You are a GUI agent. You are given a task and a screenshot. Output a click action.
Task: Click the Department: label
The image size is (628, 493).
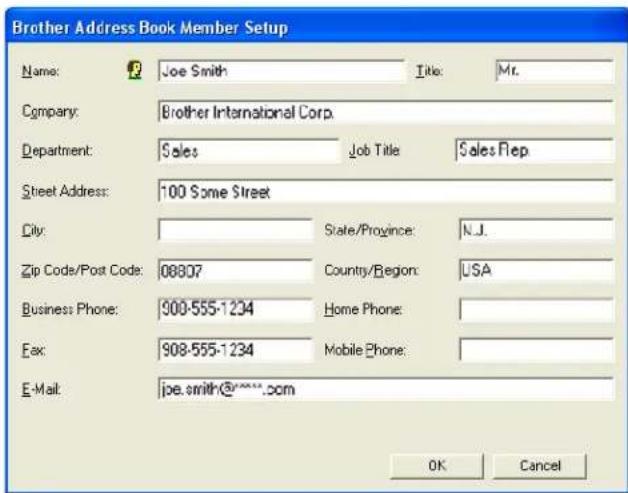tap(57, 151)
